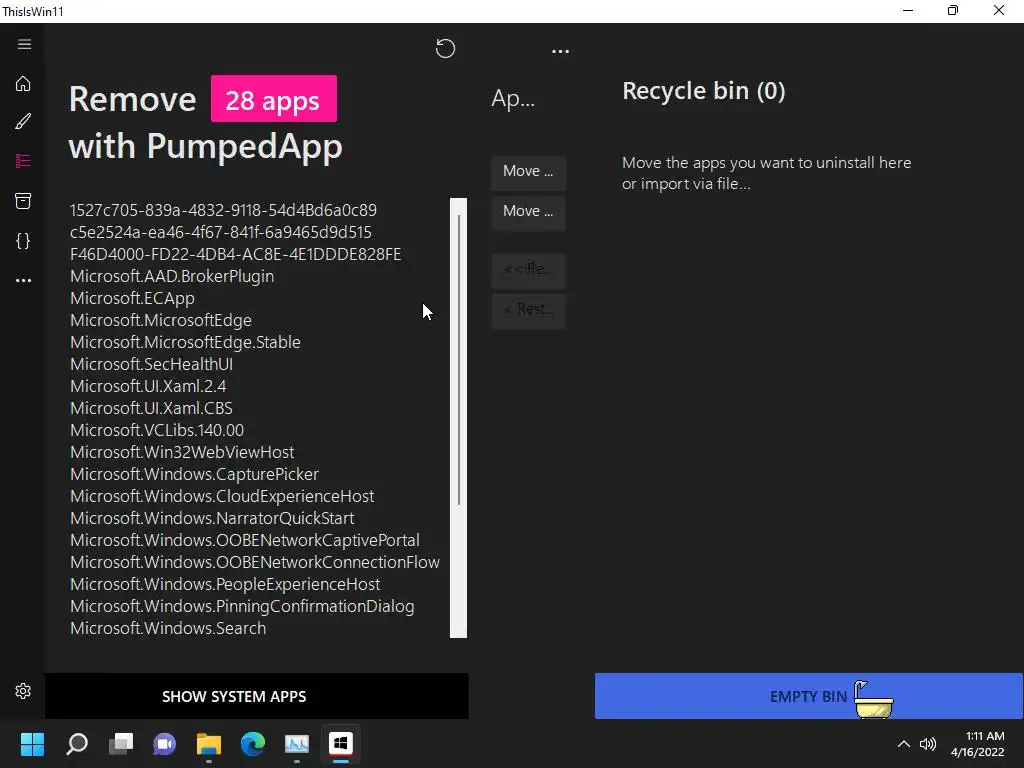This screenshot has height=768, width=1024.
Task: Select Microsoft.MicrosoftEdge entry
Action: (x=161, y=321)
